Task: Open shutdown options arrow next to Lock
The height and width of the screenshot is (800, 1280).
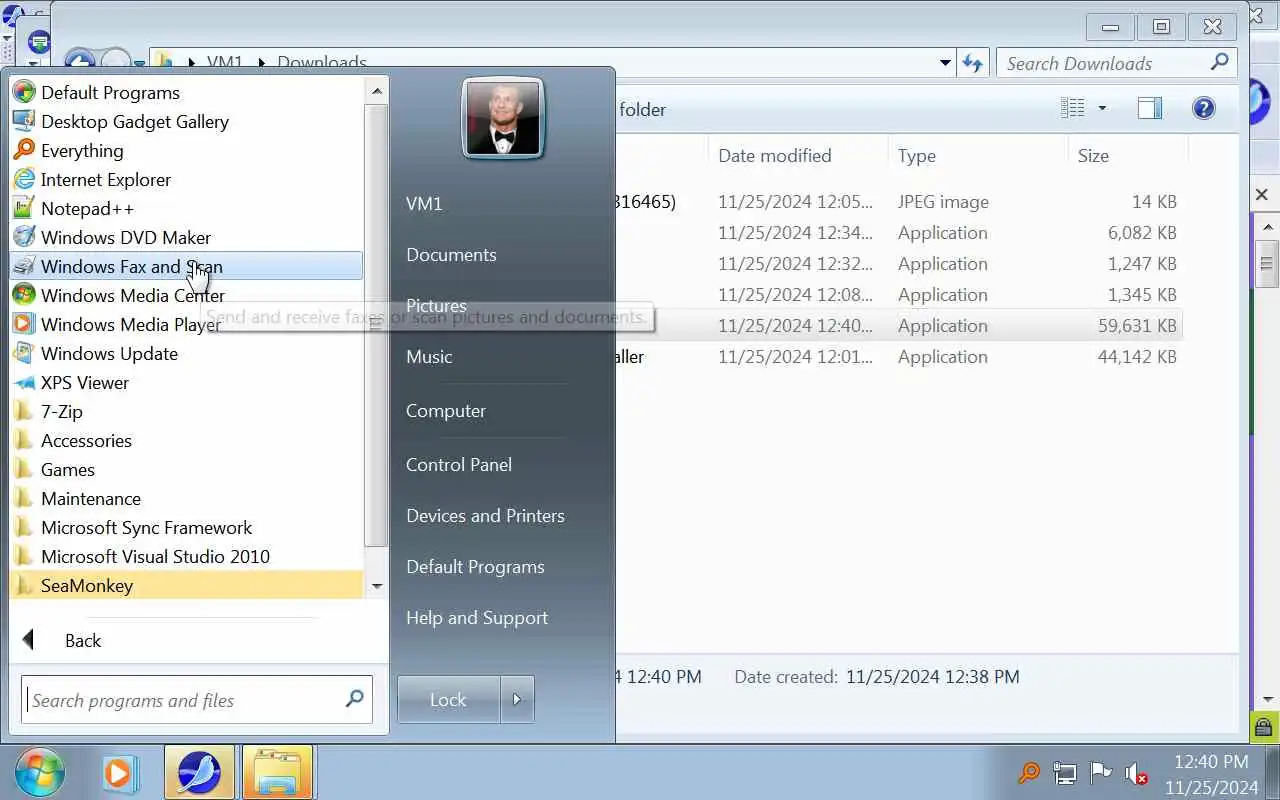Action: pyautogui.click(x=517, y=699)
